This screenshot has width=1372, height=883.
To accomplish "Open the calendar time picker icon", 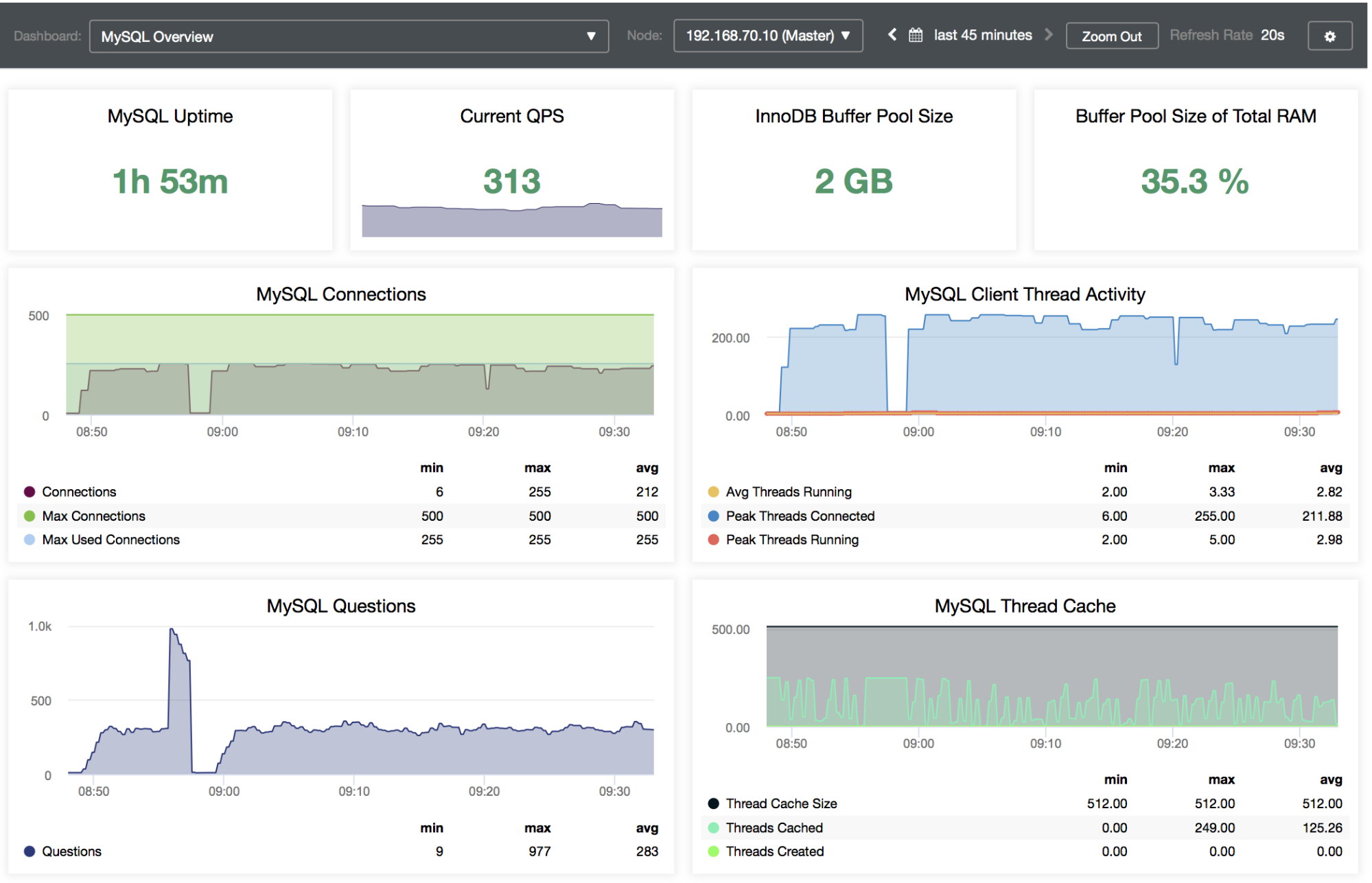I will (x=916, y=35).
